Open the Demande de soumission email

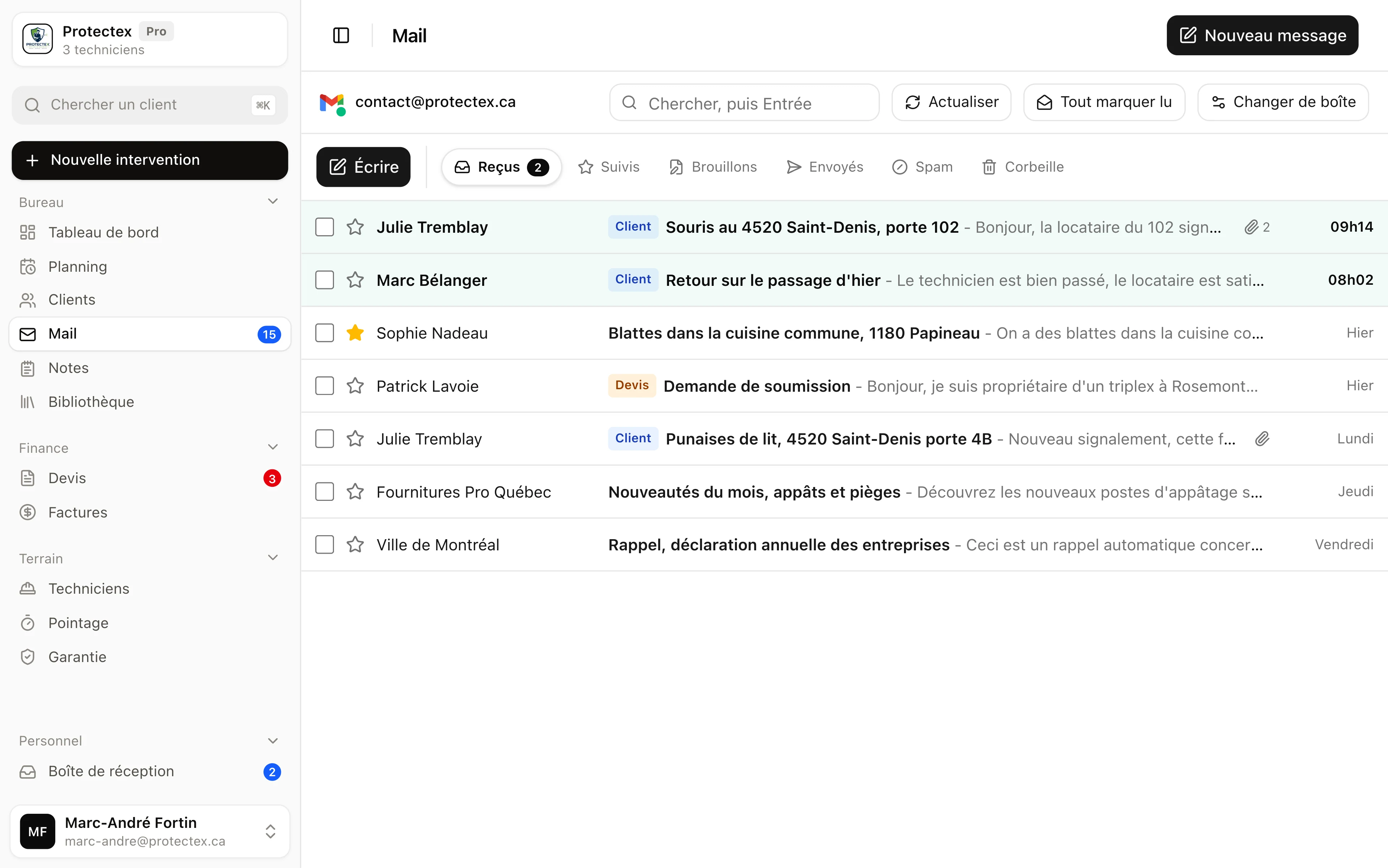[x=844, y=386]
